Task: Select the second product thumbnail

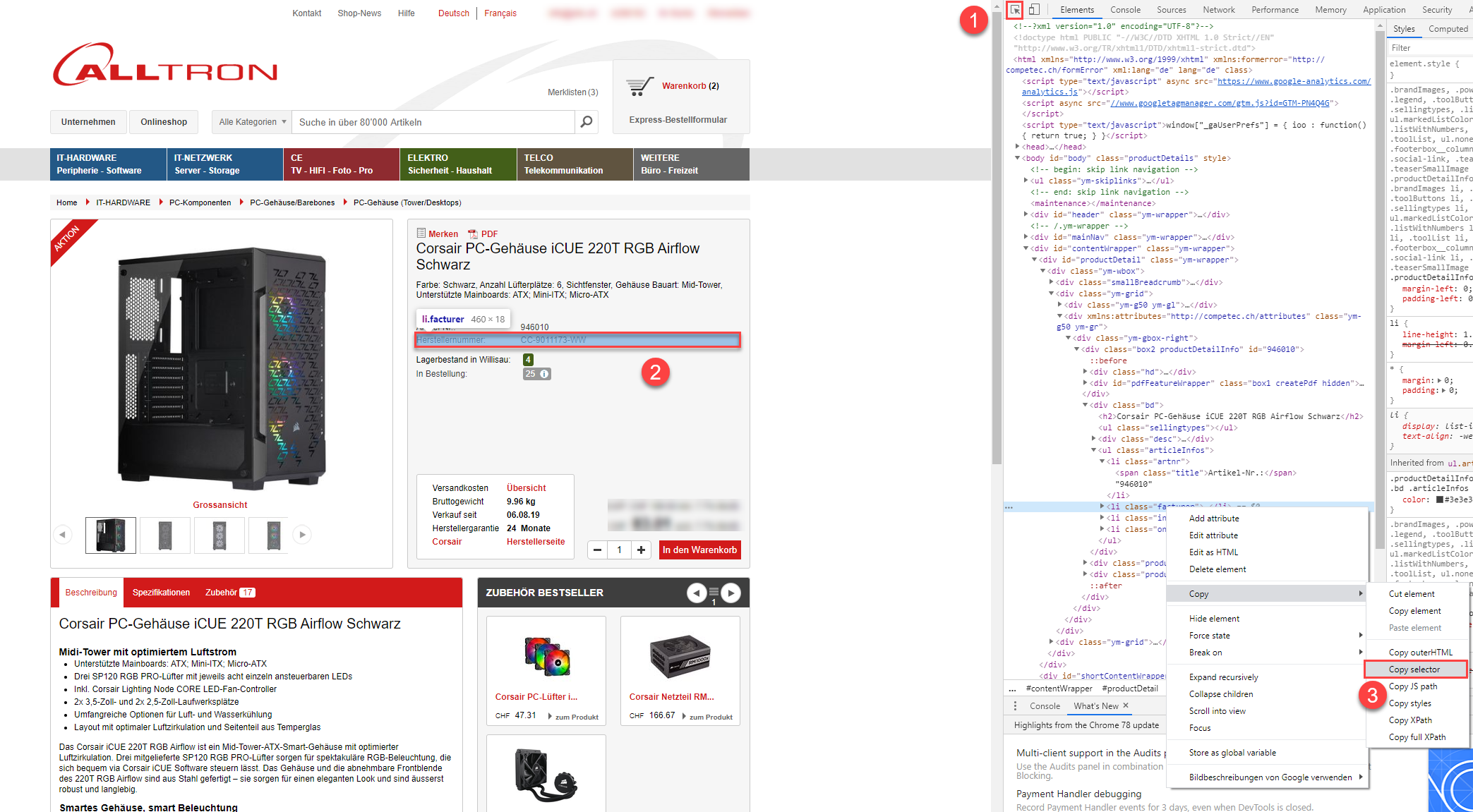Action: [165, 535]
